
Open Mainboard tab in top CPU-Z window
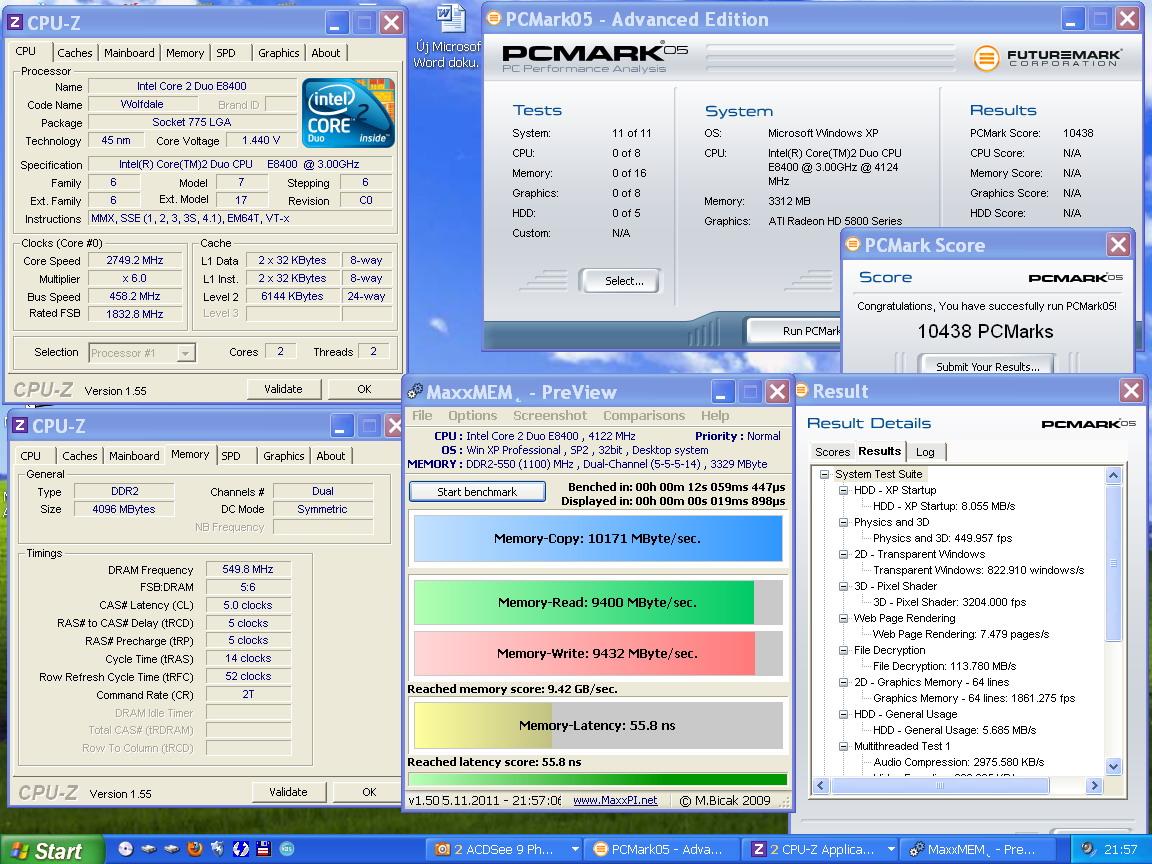pos(129,53)
